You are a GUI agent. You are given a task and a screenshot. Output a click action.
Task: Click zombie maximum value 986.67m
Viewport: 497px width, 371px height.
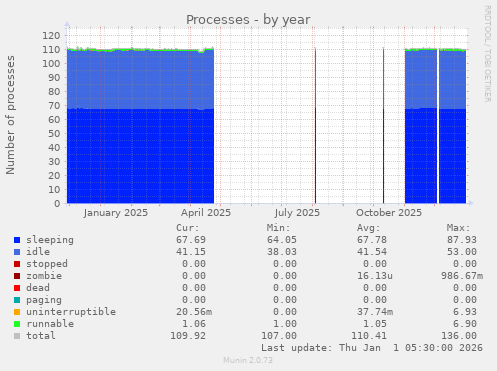point(462,276)
